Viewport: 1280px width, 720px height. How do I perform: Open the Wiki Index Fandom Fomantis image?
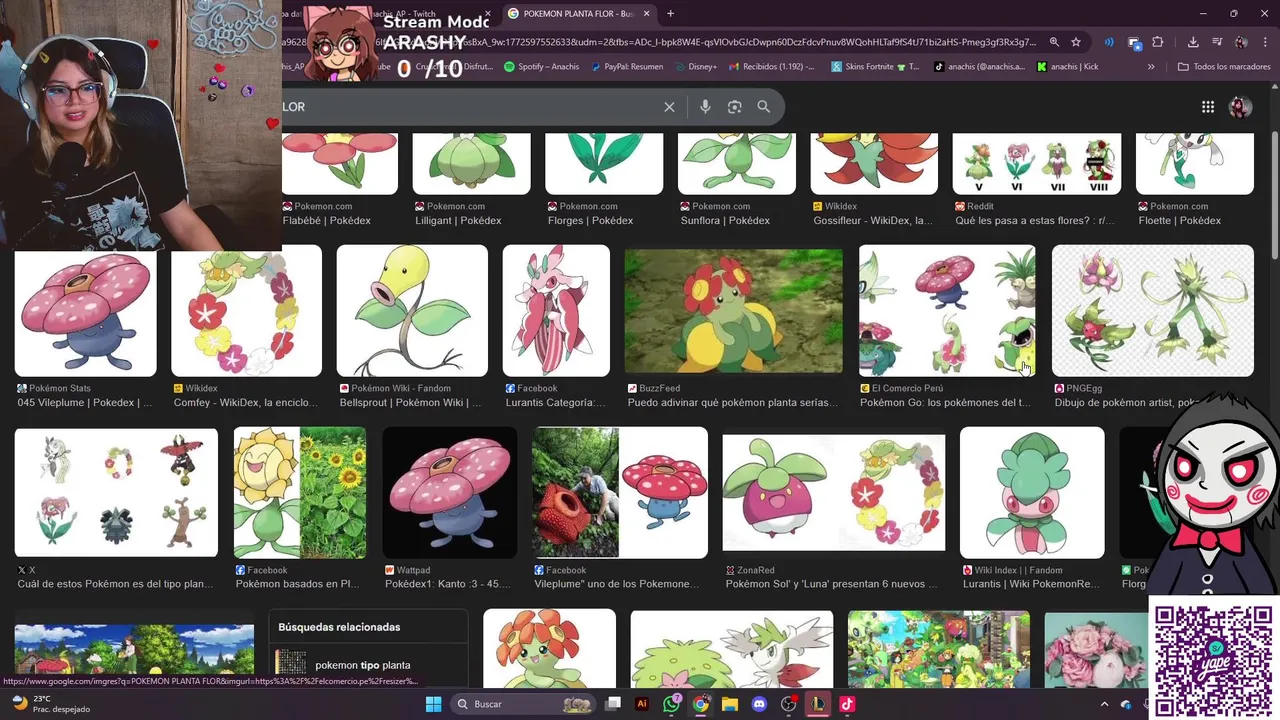point(1032,492)
